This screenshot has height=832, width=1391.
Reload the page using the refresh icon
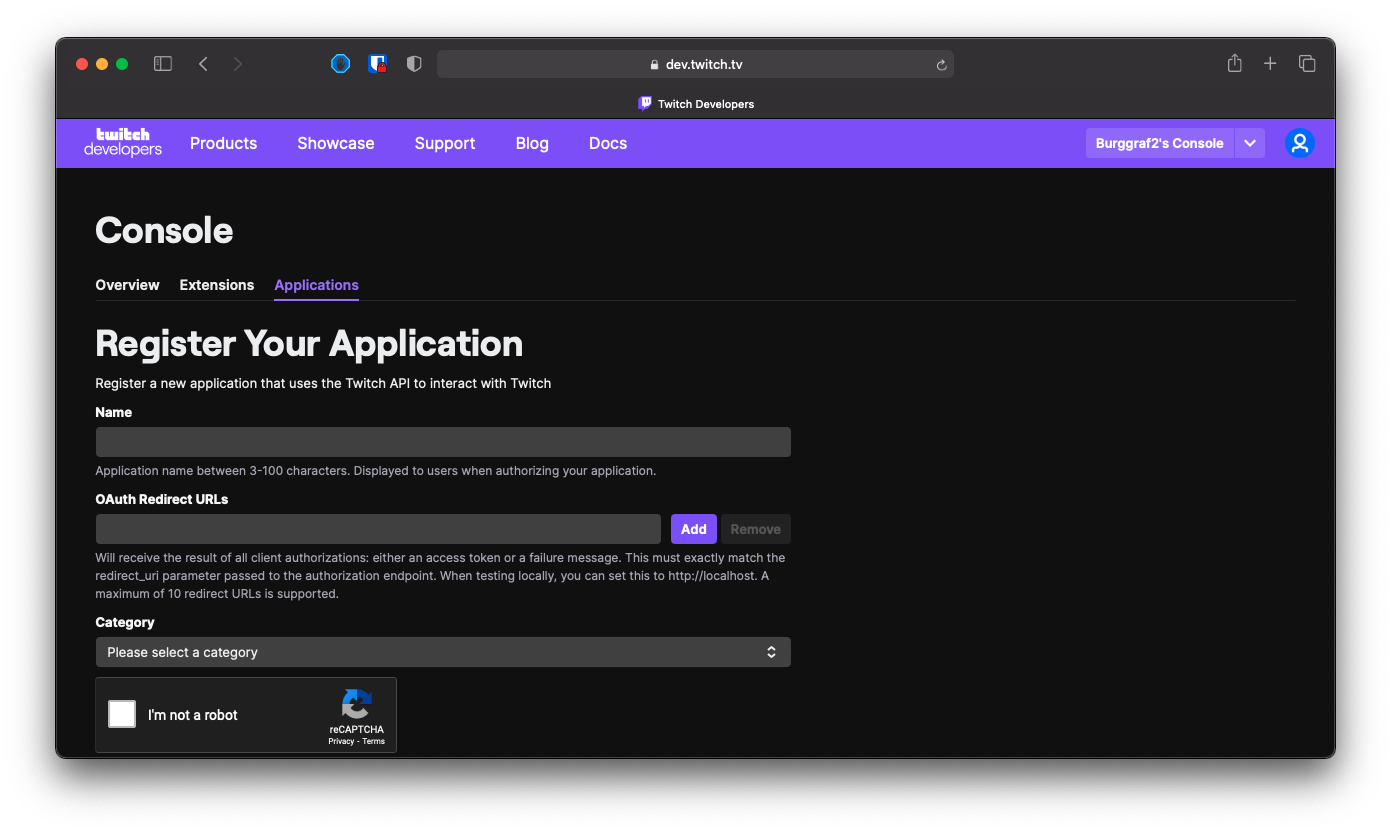pos(940,63)
